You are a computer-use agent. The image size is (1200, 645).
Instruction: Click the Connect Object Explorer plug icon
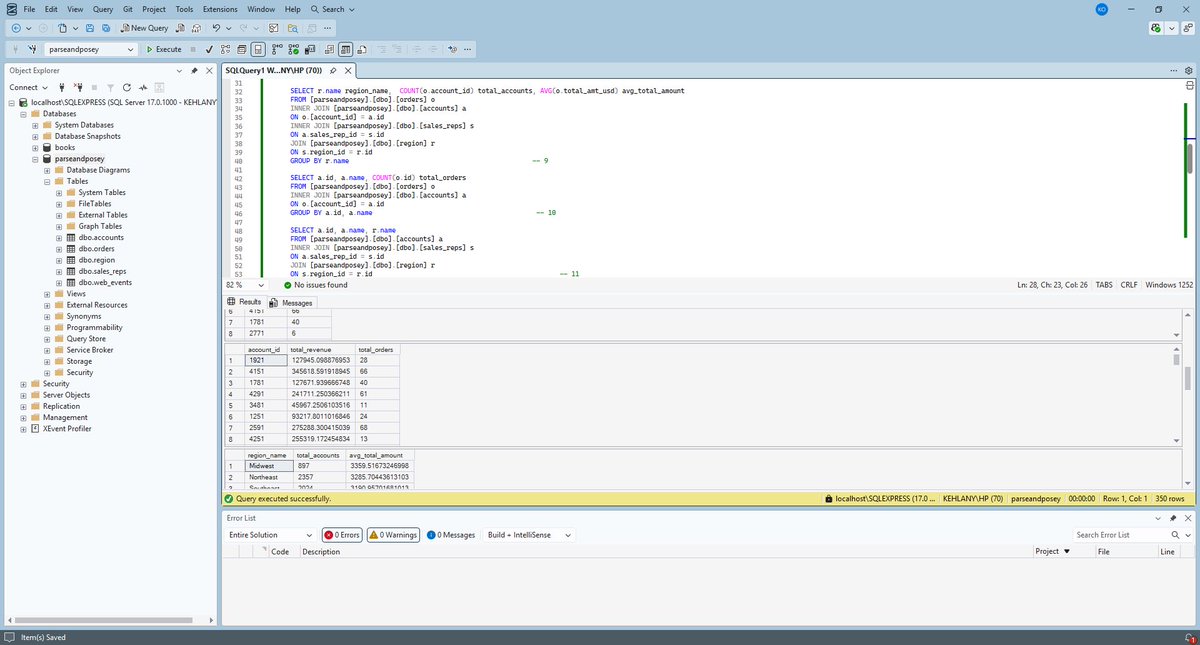point(62,87)
